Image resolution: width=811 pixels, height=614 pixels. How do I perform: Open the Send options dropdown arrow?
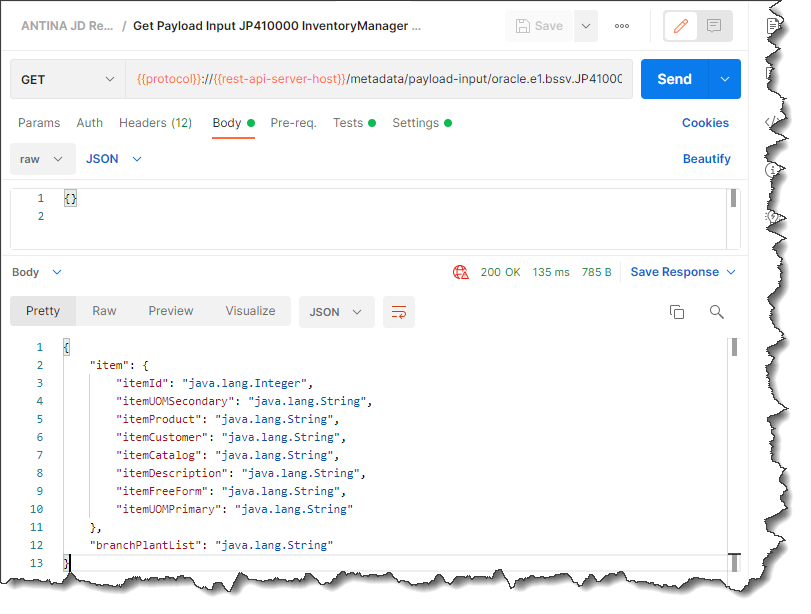click(x=725, y=79)
